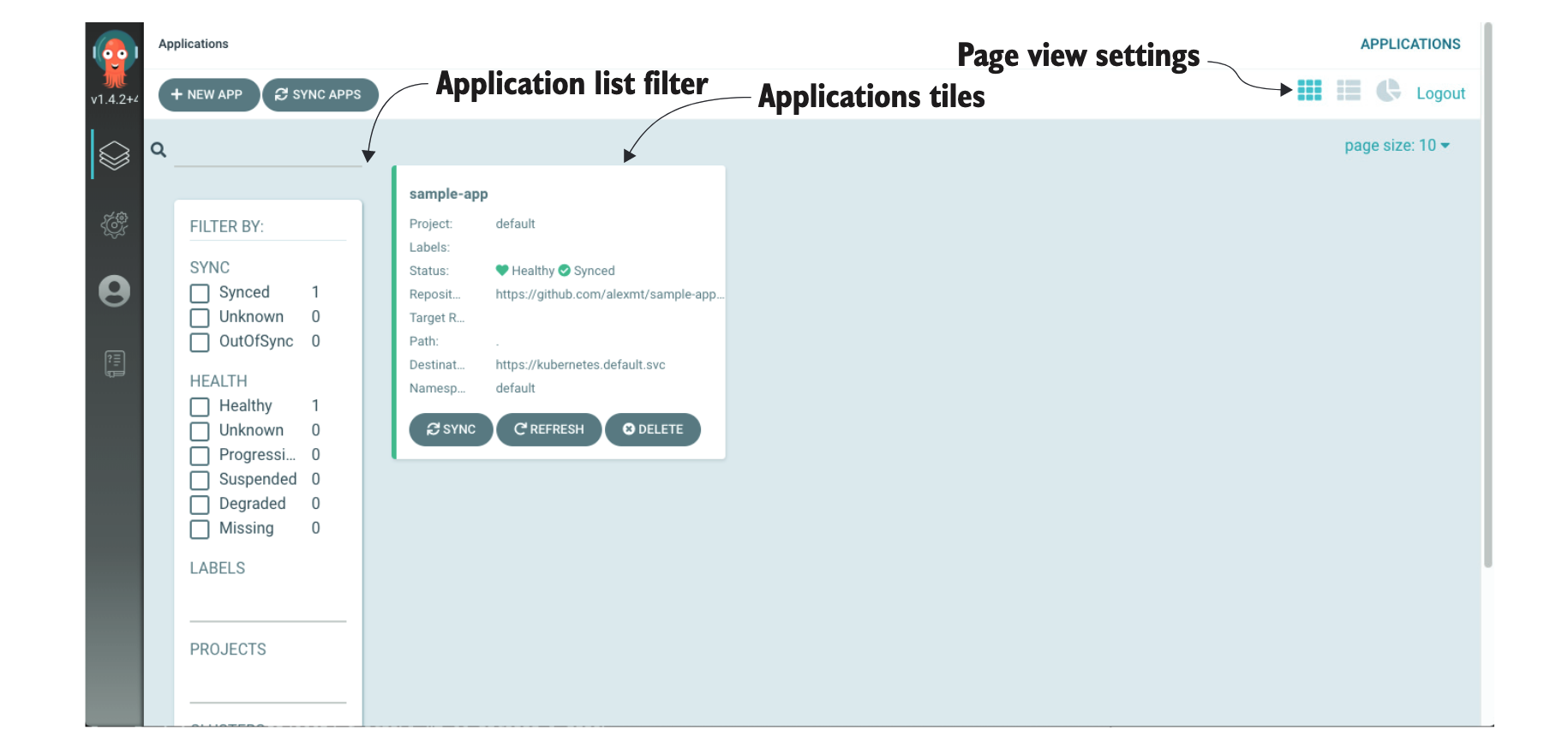The width and height of the screenshot is (1568, 754).
Task: Click the Argo CD octopus logo
Action: 115,58
